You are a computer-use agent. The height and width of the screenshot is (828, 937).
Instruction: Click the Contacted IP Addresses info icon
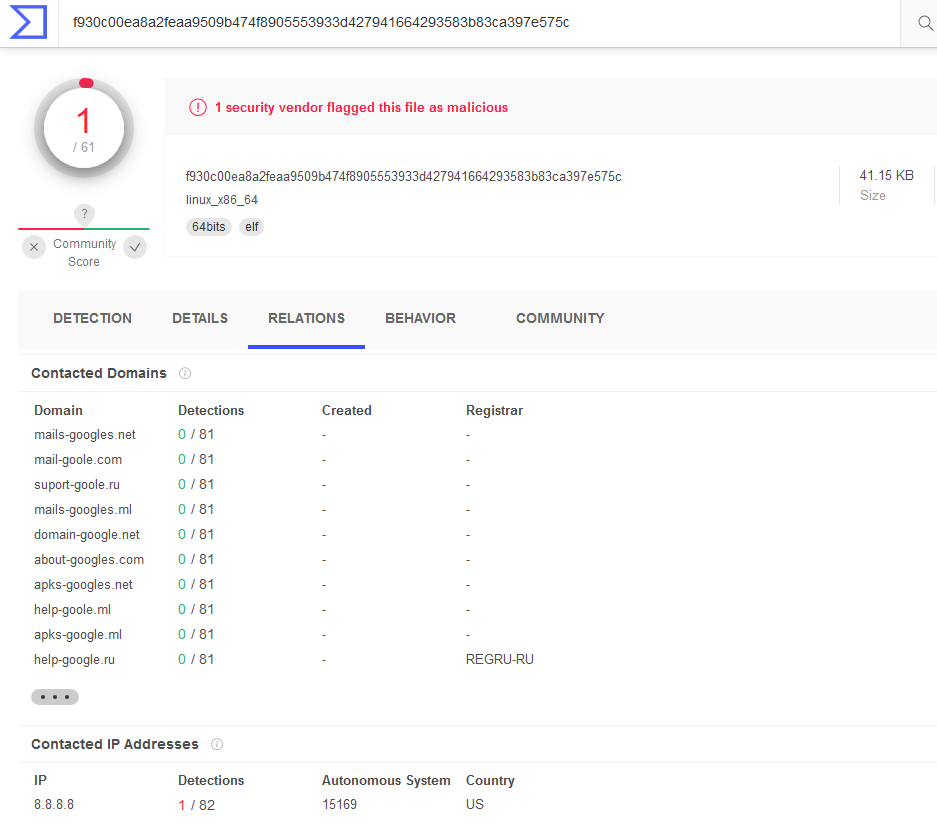pyautogui.click(x=217, y=744)
